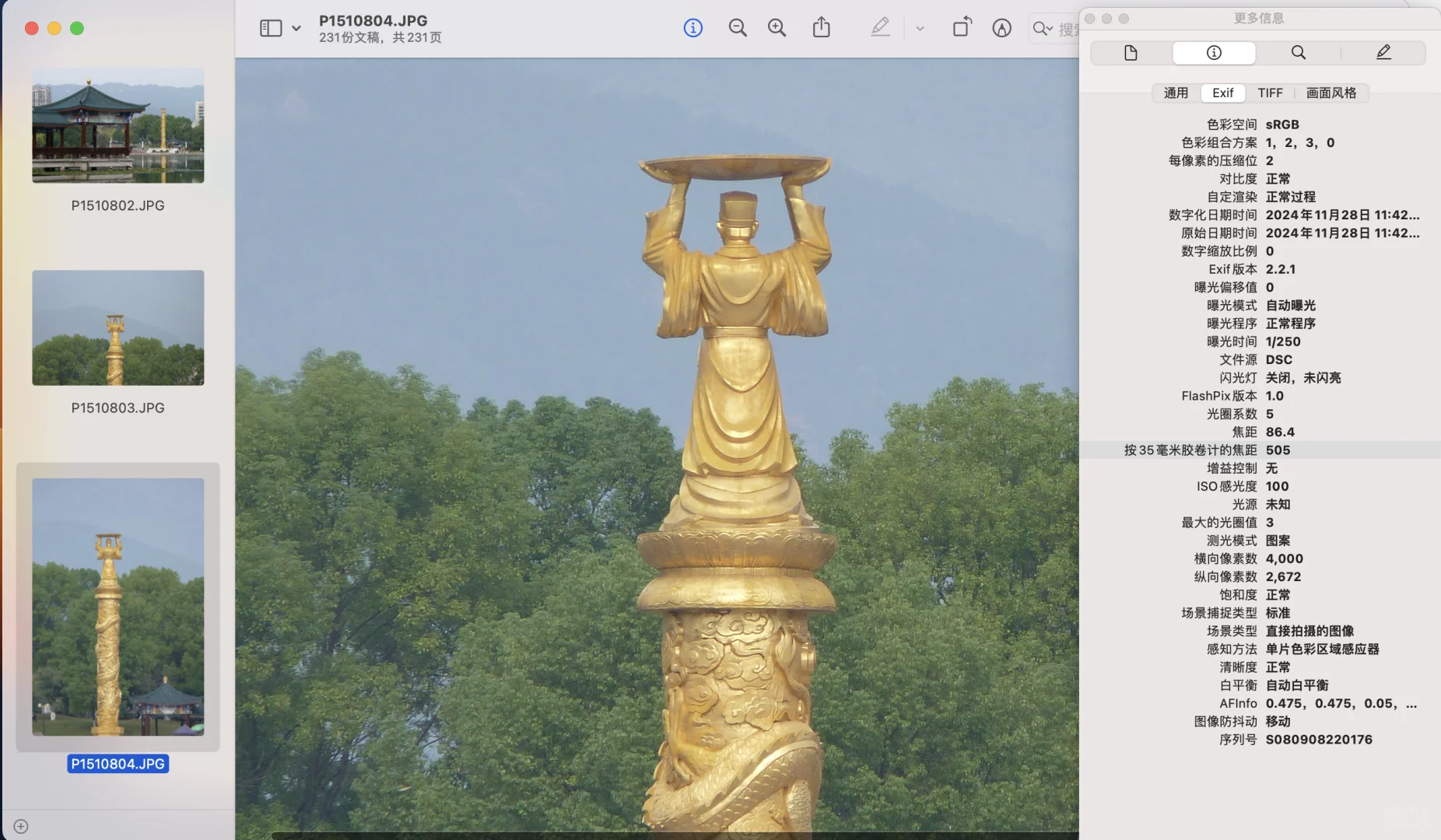
Task: Switch to the 画面风格 tab
Action: [x=1331, y=93]
